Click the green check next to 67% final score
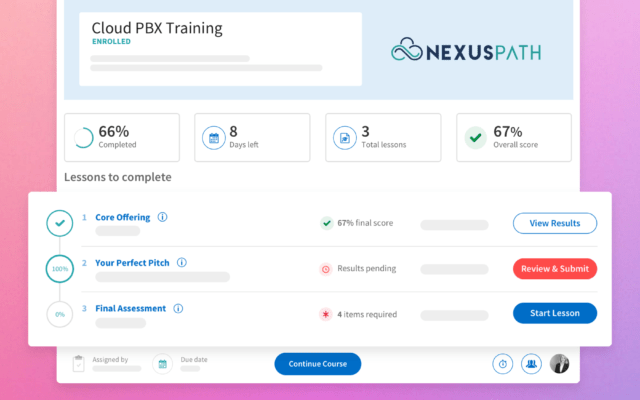This screenshot has height=400, width=640. pyautogui.click(x=327, y=223)
